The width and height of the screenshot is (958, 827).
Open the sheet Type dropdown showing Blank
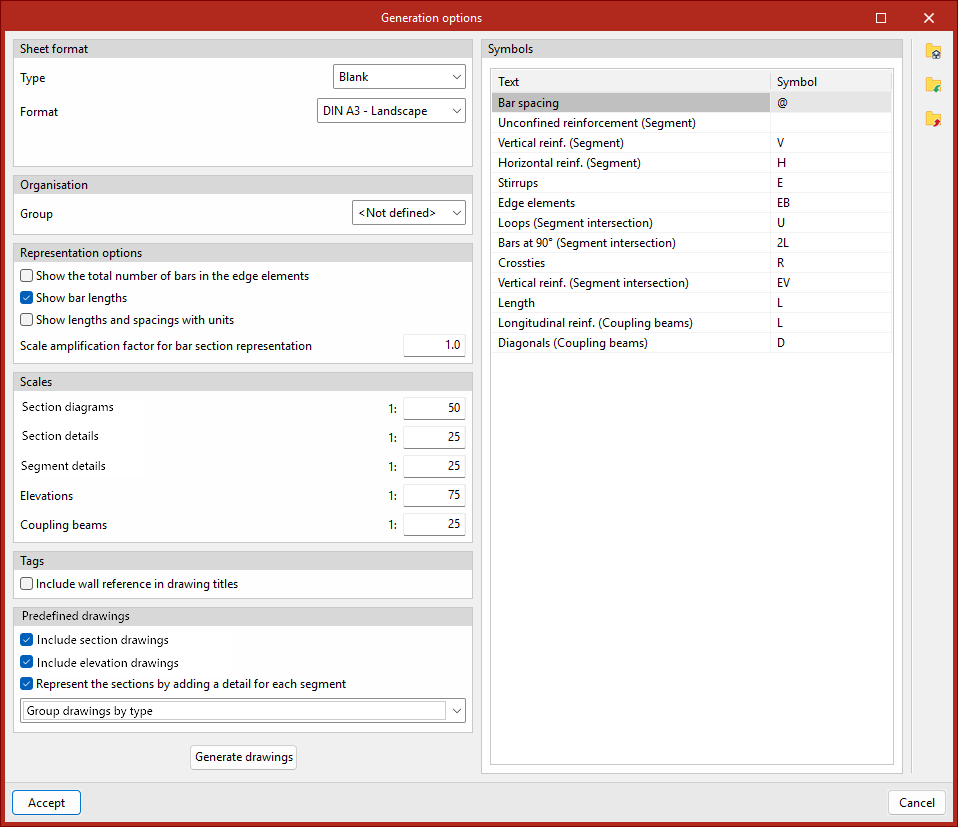(399, 77)
